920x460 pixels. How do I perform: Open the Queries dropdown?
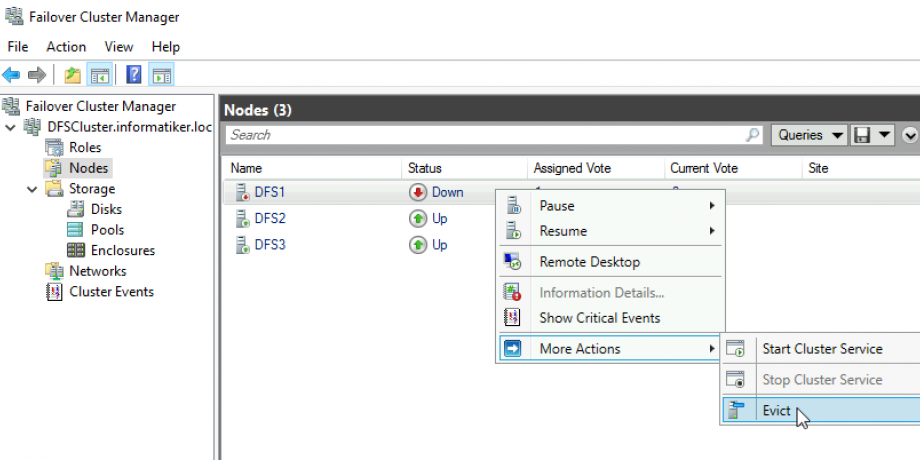tap(808, 135)
